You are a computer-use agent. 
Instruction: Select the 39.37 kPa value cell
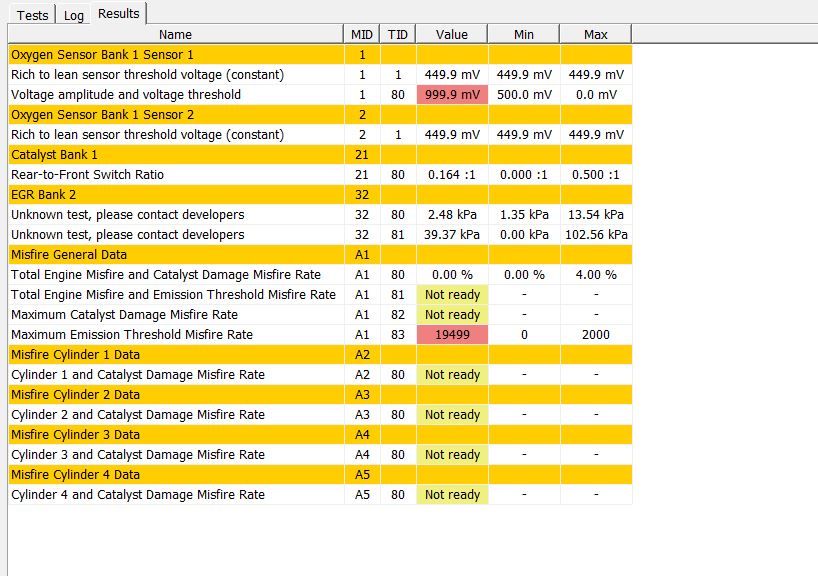tap(452, 234)
